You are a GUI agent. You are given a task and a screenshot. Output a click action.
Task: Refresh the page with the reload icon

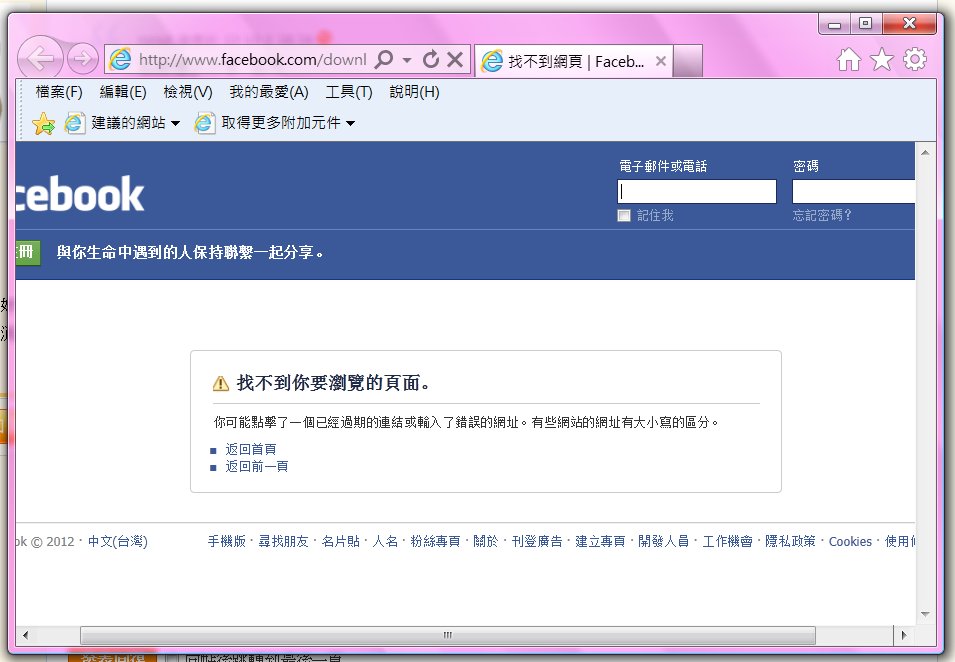[x=431, y=59]
